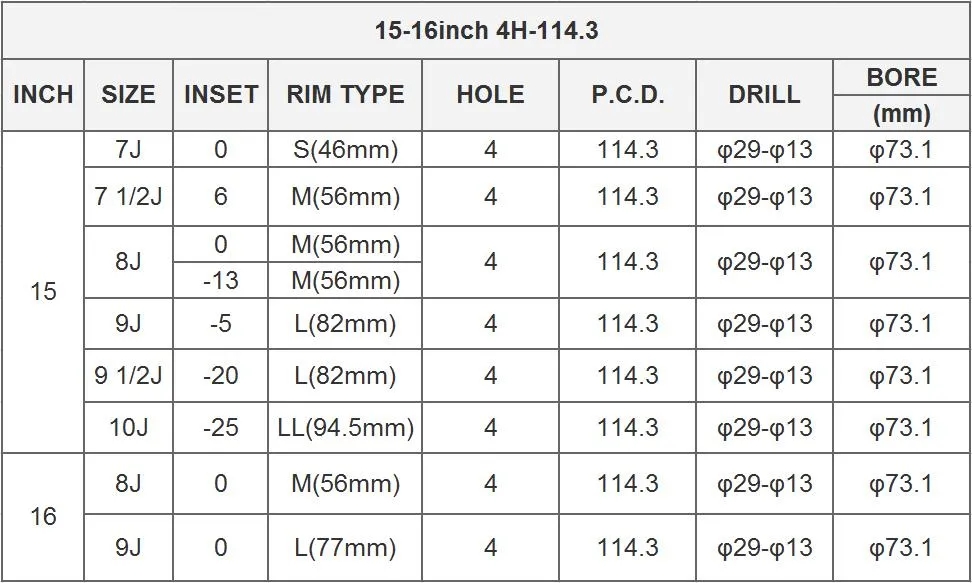Select the -20 inset cell
The width and height of the screenshot is (972, 583).
click(221, 376)
